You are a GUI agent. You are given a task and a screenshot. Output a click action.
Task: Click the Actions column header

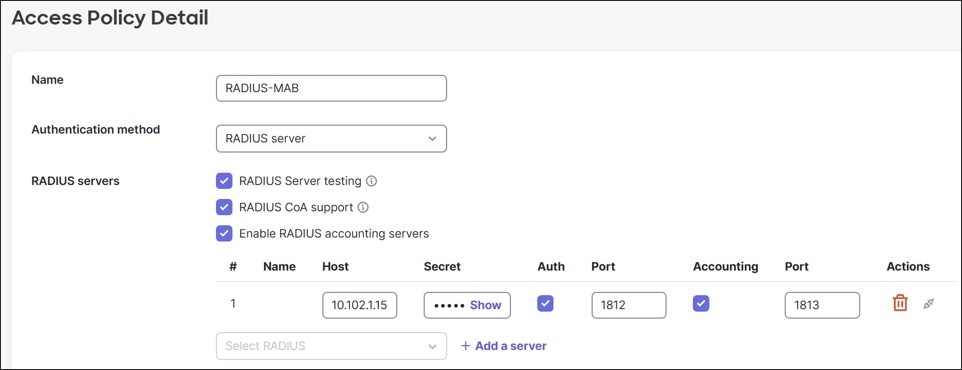(908, 266)
